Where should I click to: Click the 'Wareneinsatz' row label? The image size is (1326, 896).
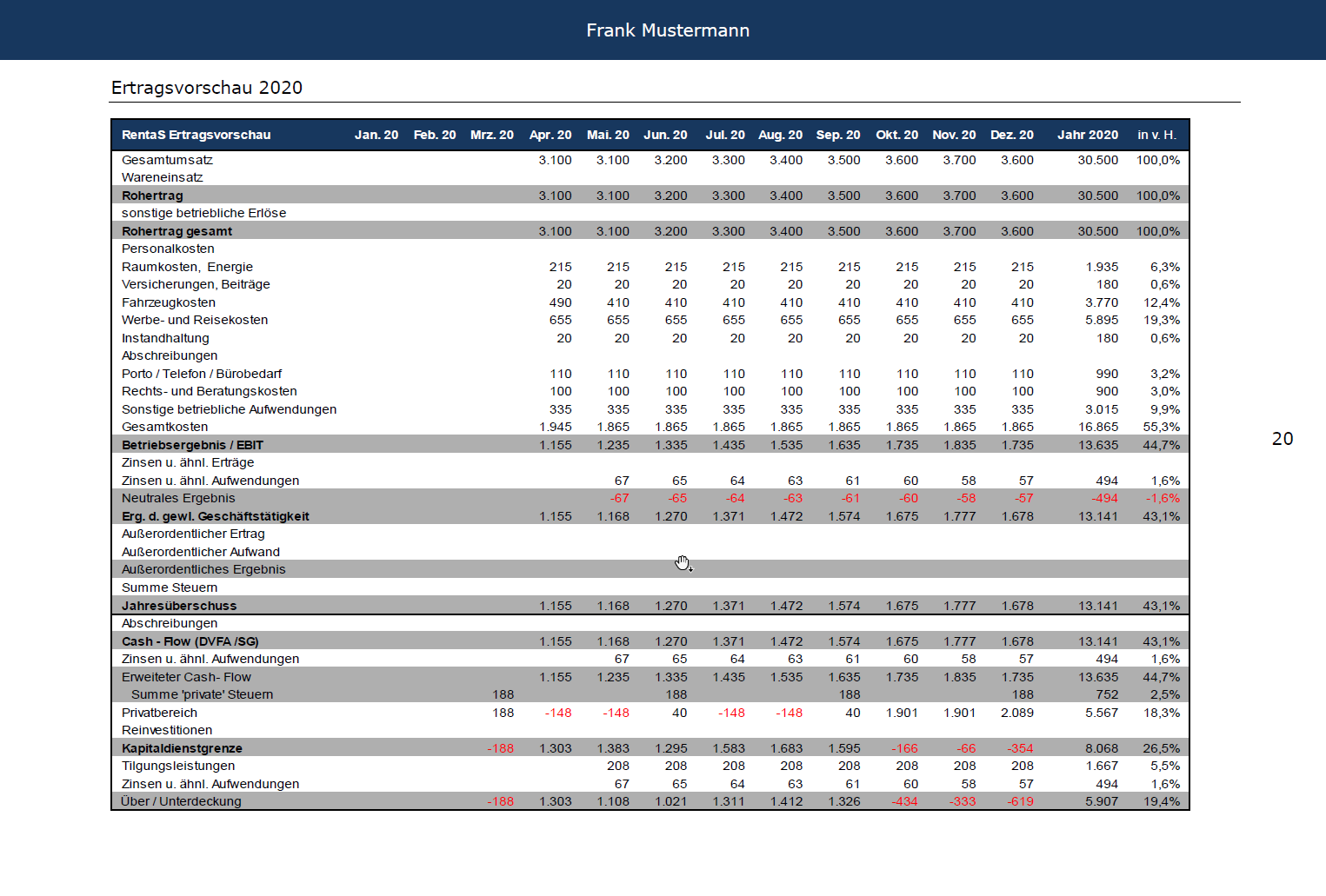pyautogui.click(x=163, y=177)
